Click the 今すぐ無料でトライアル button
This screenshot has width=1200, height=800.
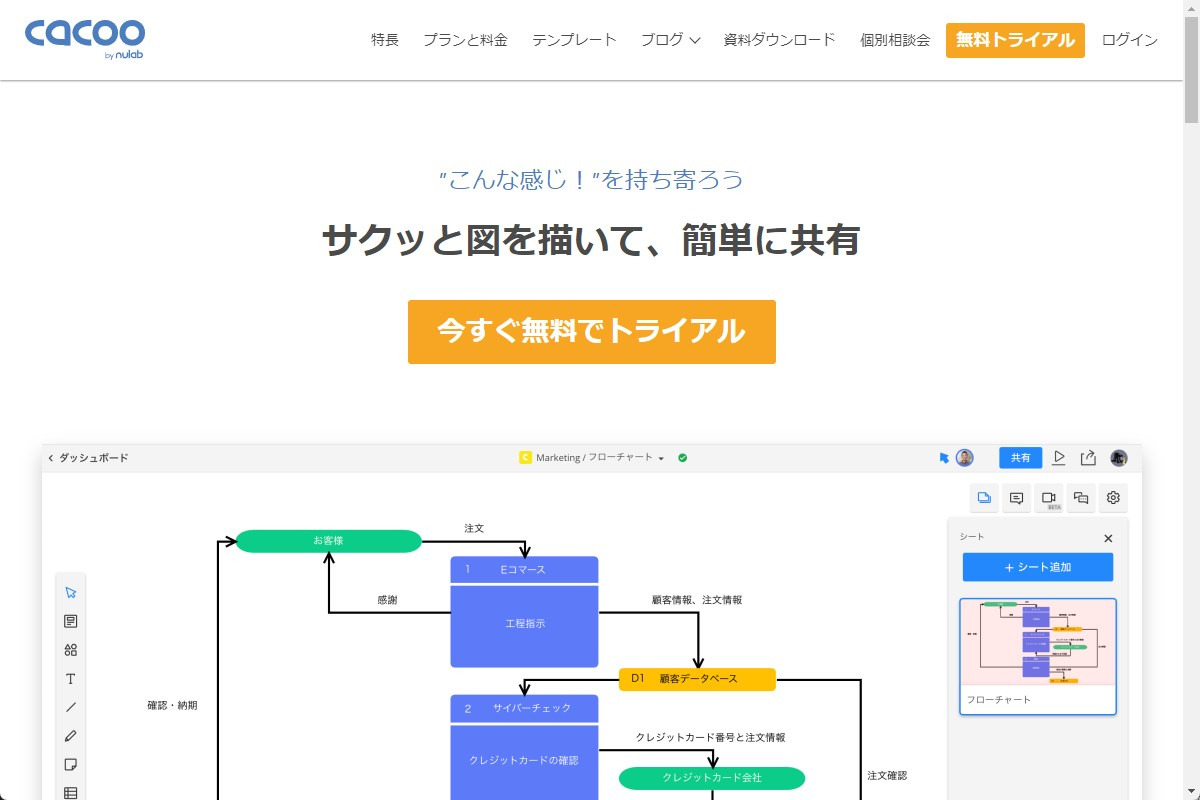point(591,331)
